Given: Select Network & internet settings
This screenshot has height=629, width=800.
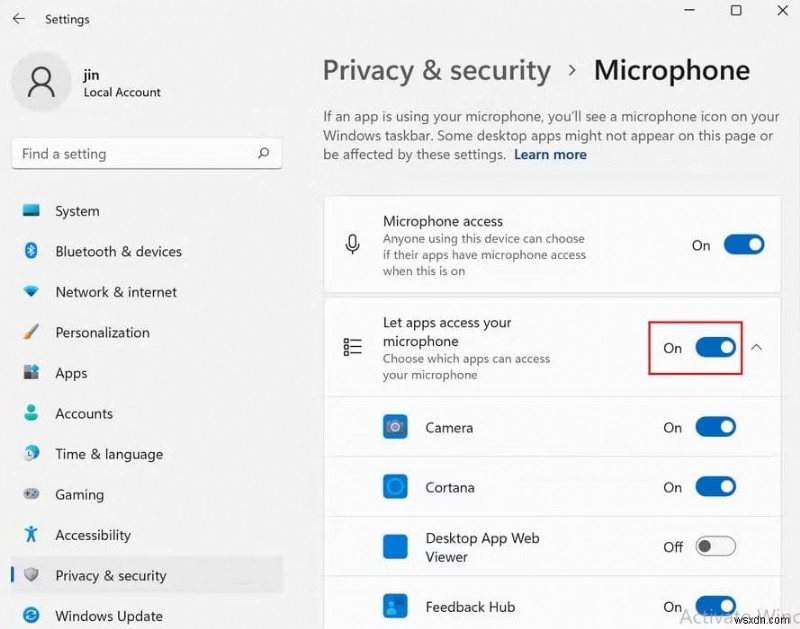Looking at the screenshot, I should click(x=102, y=292).
